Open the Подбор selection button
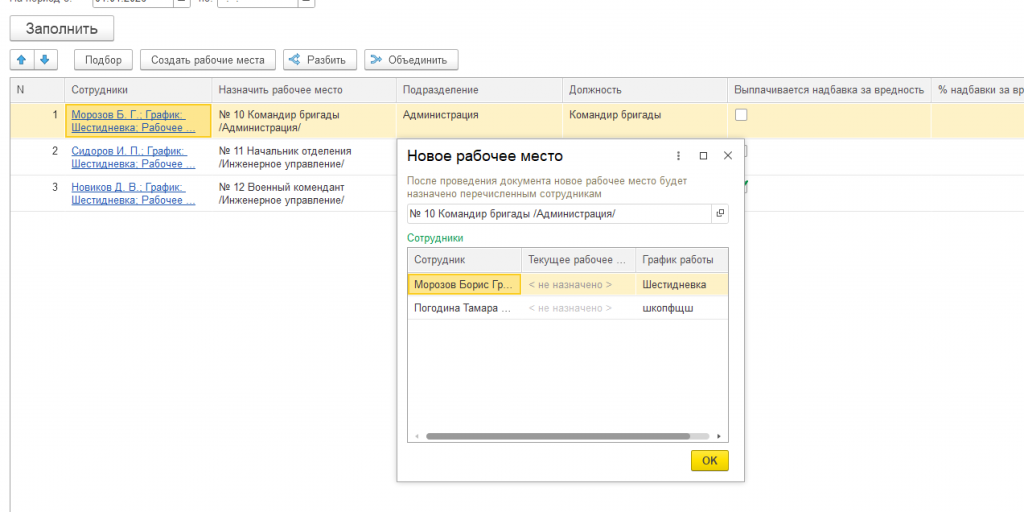Viewport: 1024px width, 512px height. [x=103, y=60]
